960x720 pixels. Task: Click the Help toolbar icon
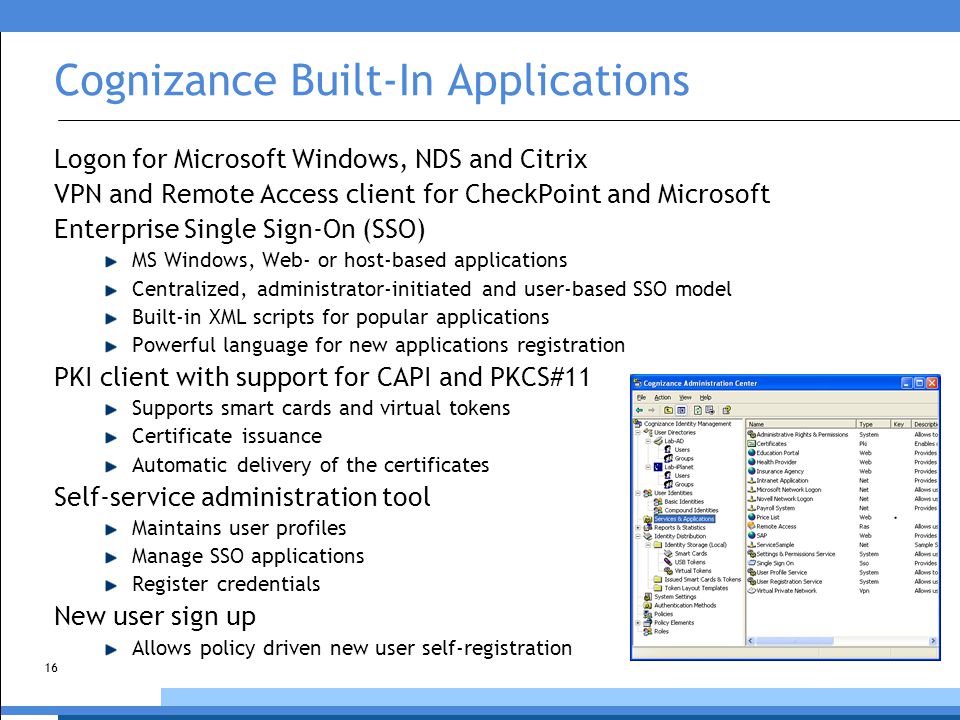727,410
